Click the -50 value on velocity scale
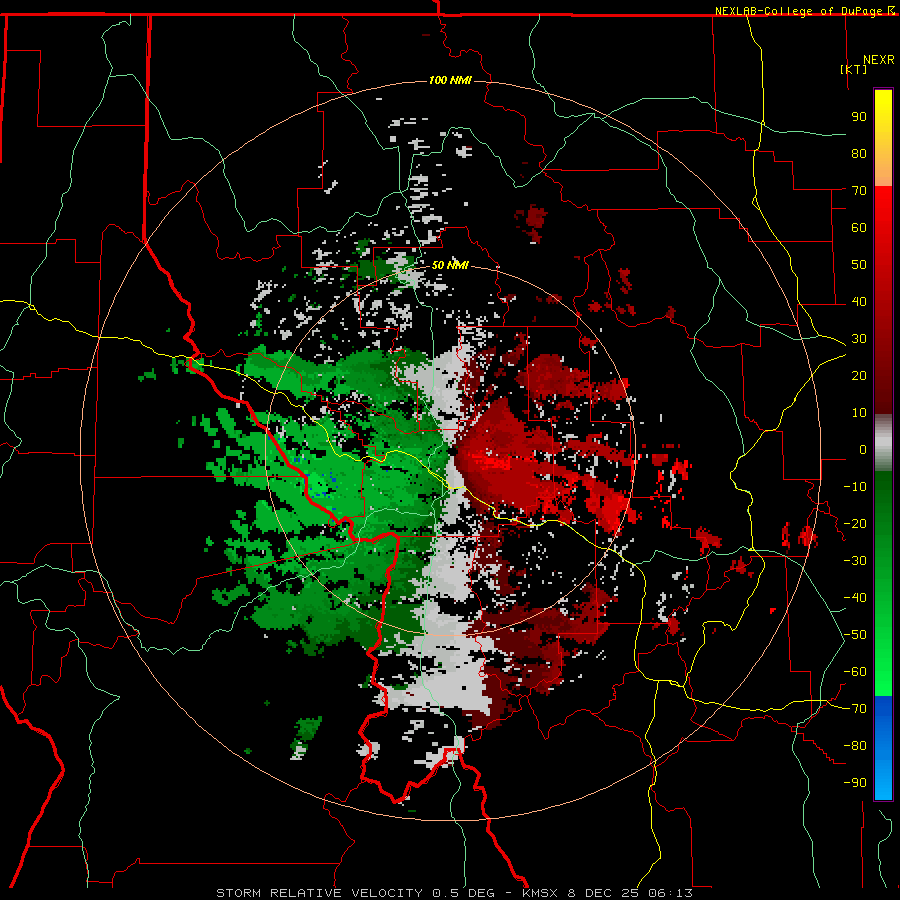 (855, 635)
